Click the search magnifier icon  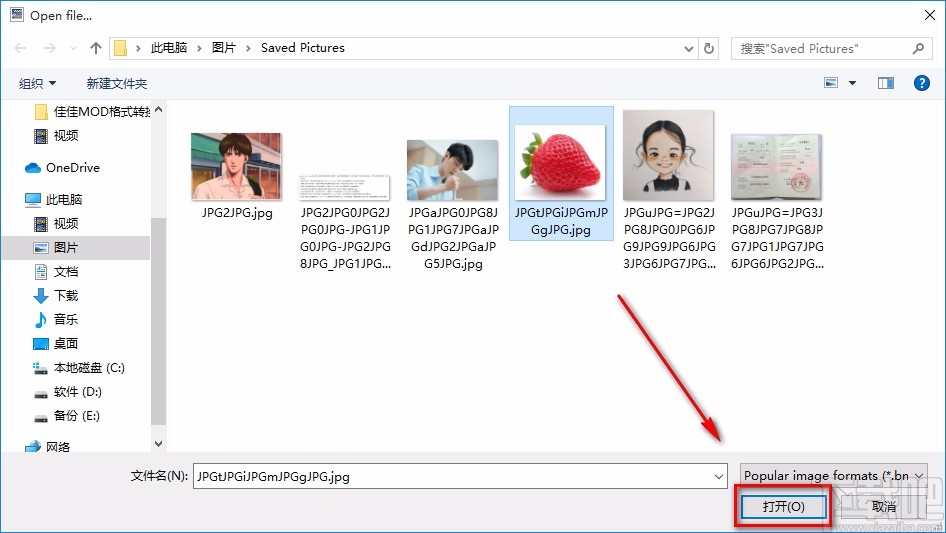click(918, 48)
